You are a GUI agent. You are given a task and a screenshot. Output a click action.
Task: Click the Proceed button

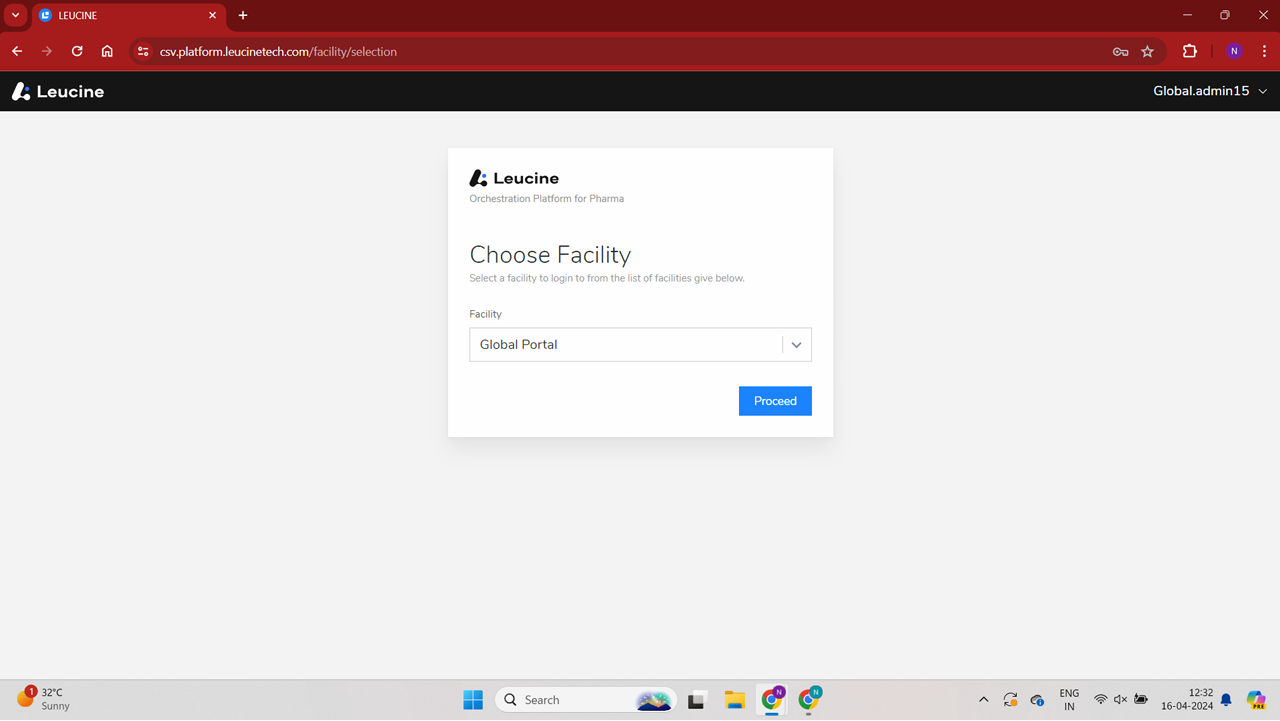click(x=775, y=401)
